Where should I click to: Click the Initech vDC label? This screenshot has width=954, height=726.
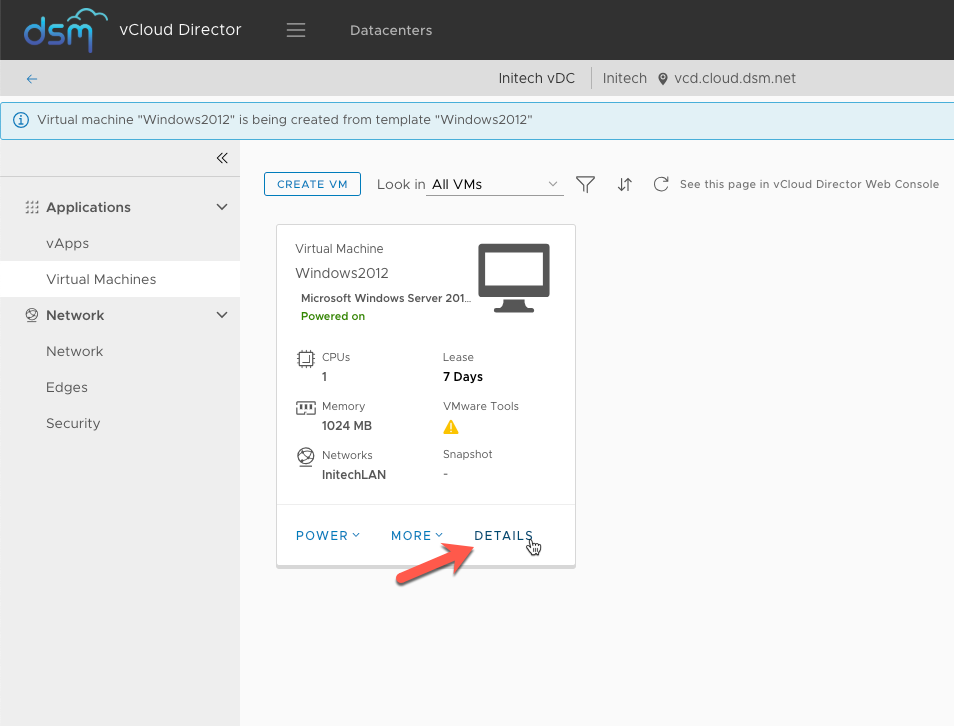(x=537, y=79)
